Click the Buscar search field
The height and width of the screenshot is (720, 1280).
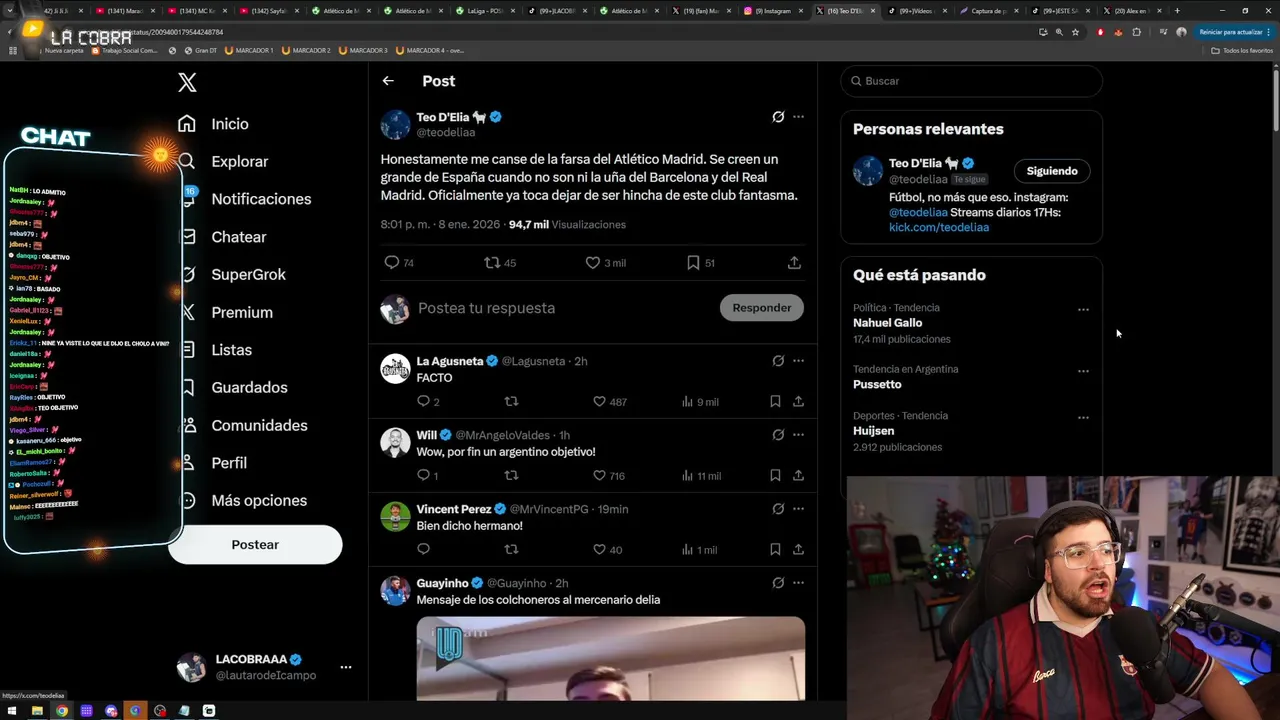971,81
